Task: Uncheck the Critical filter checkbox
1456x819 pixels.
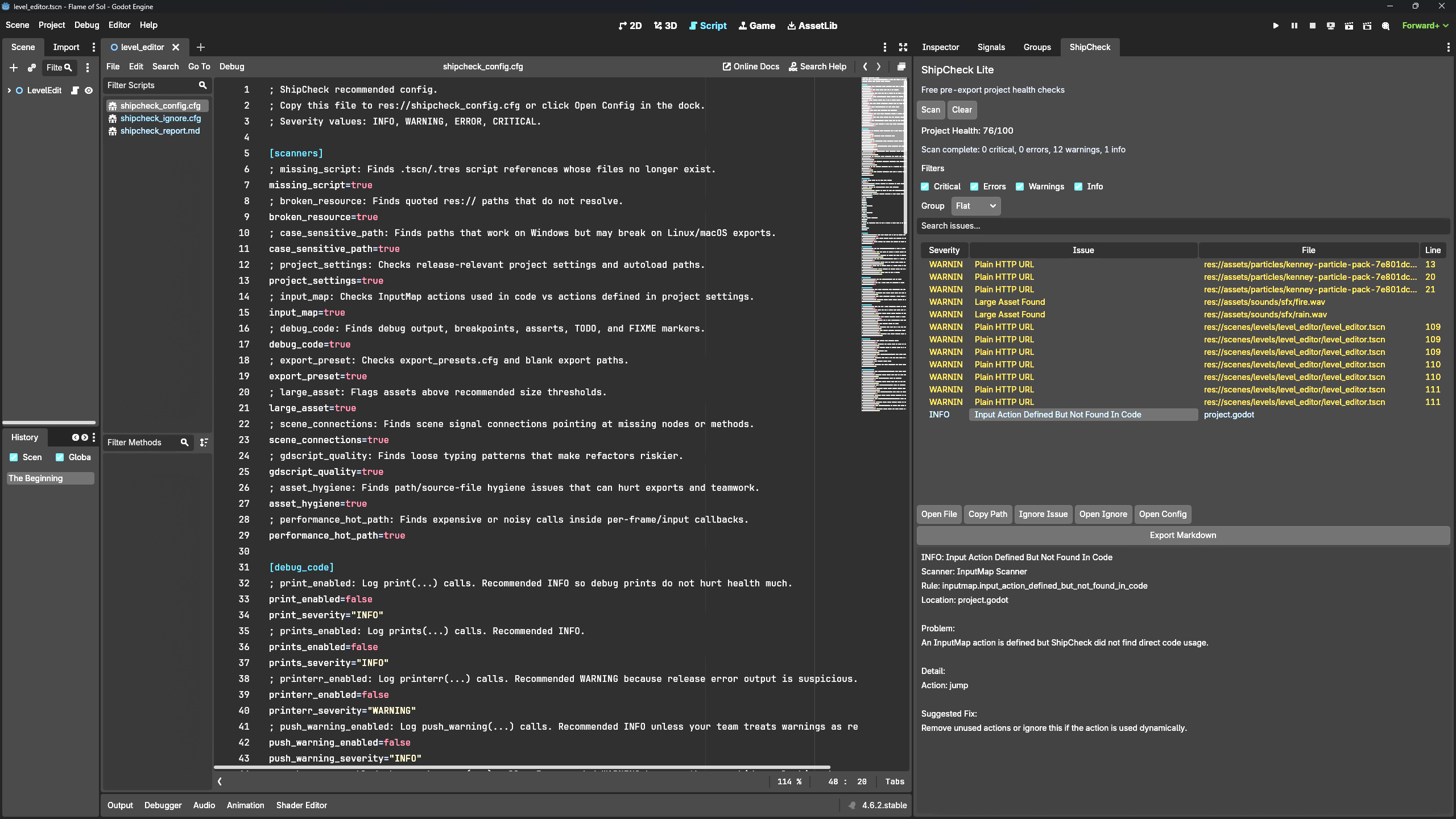Action: coord(925,187)
